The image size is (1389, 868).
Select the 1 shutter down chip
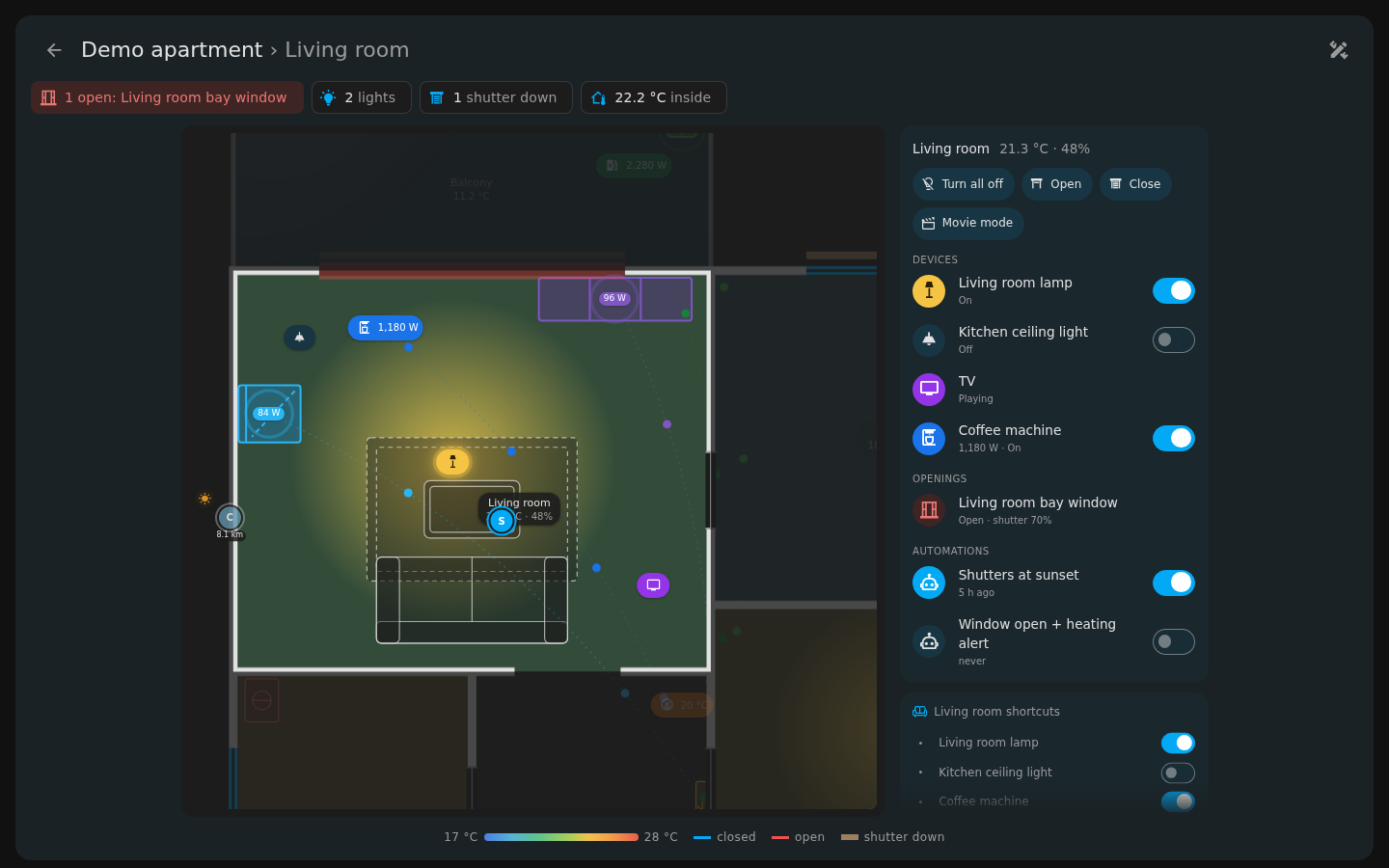(x=496, y=97)
